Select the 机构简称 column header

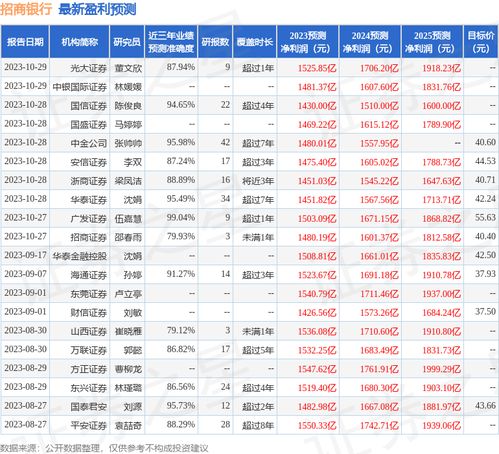[x=80, y=42]
